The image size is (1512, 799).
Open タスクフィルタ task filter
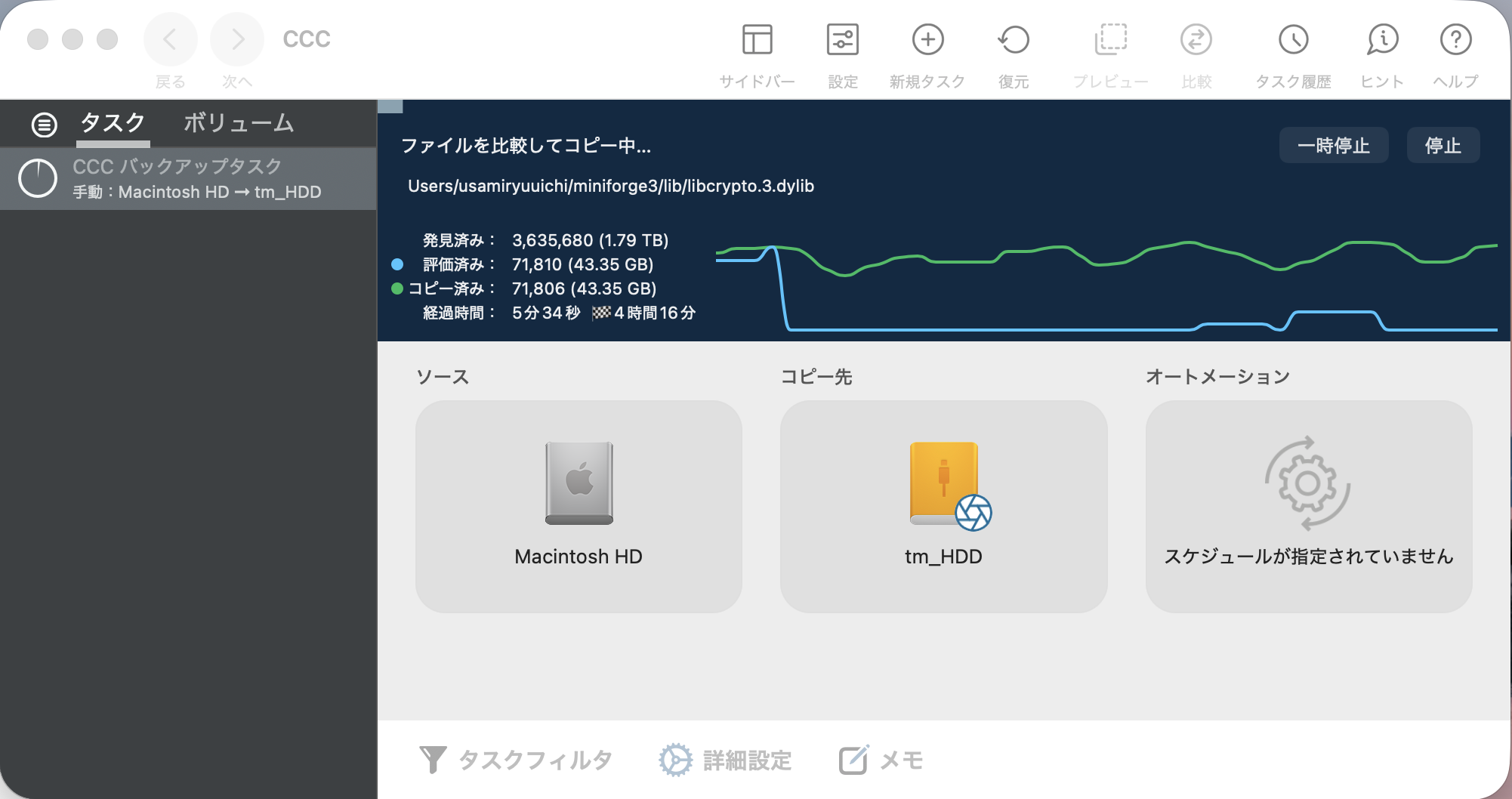516,760
